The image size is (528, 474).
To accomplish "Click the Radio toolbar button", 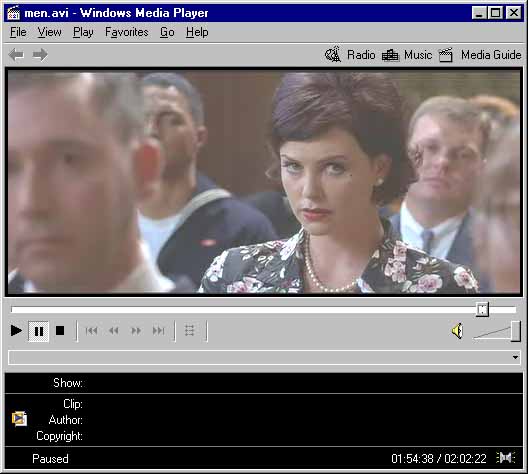I will click(350, 55).
